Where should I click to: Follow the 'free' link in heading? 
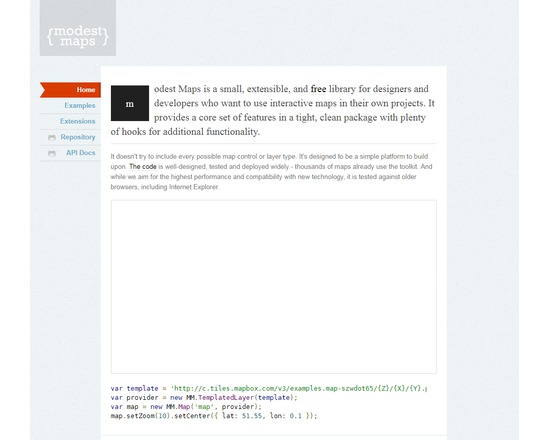click(318, 89)
